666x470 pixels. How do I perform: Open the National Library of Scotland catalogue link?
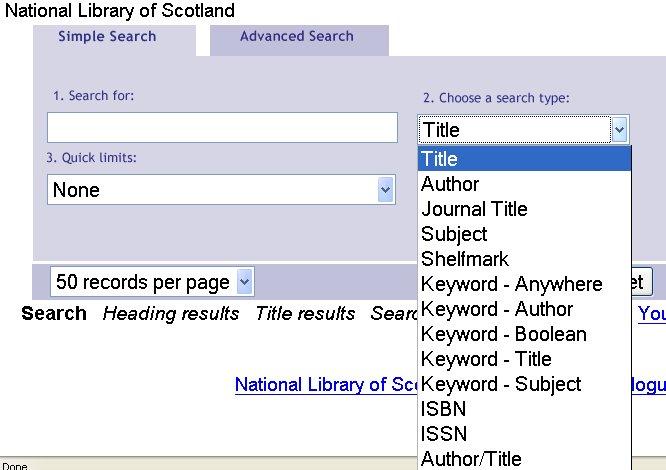click(x=326, y=385)
